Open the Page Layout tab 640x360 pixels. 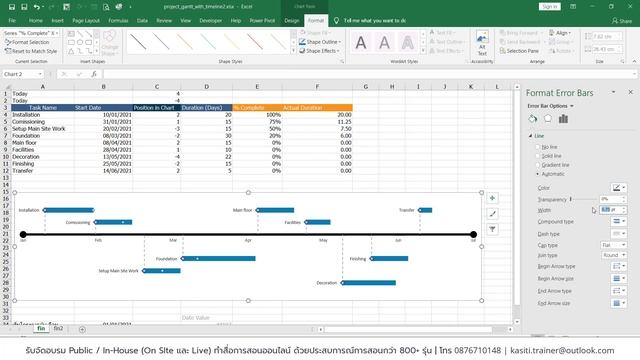(86, 20)
